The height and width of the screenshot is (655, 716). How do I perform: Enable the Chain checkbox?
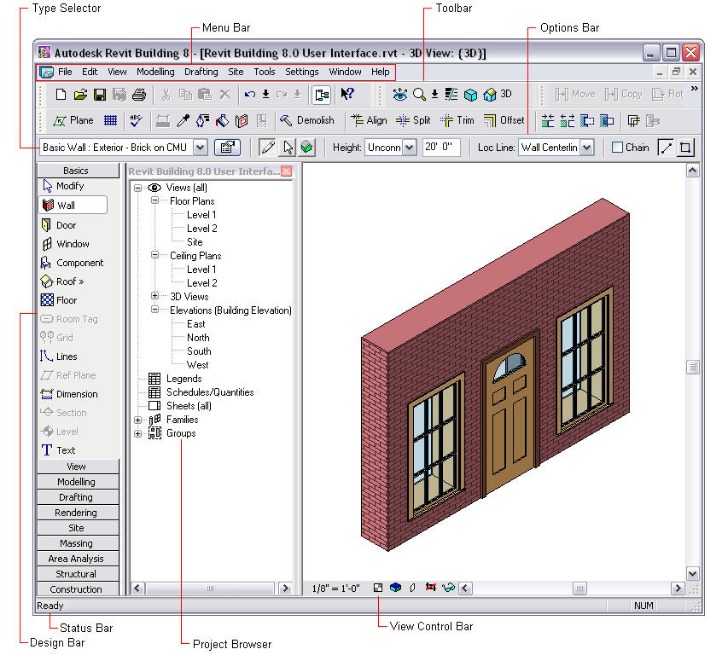[x=617, y=148]
